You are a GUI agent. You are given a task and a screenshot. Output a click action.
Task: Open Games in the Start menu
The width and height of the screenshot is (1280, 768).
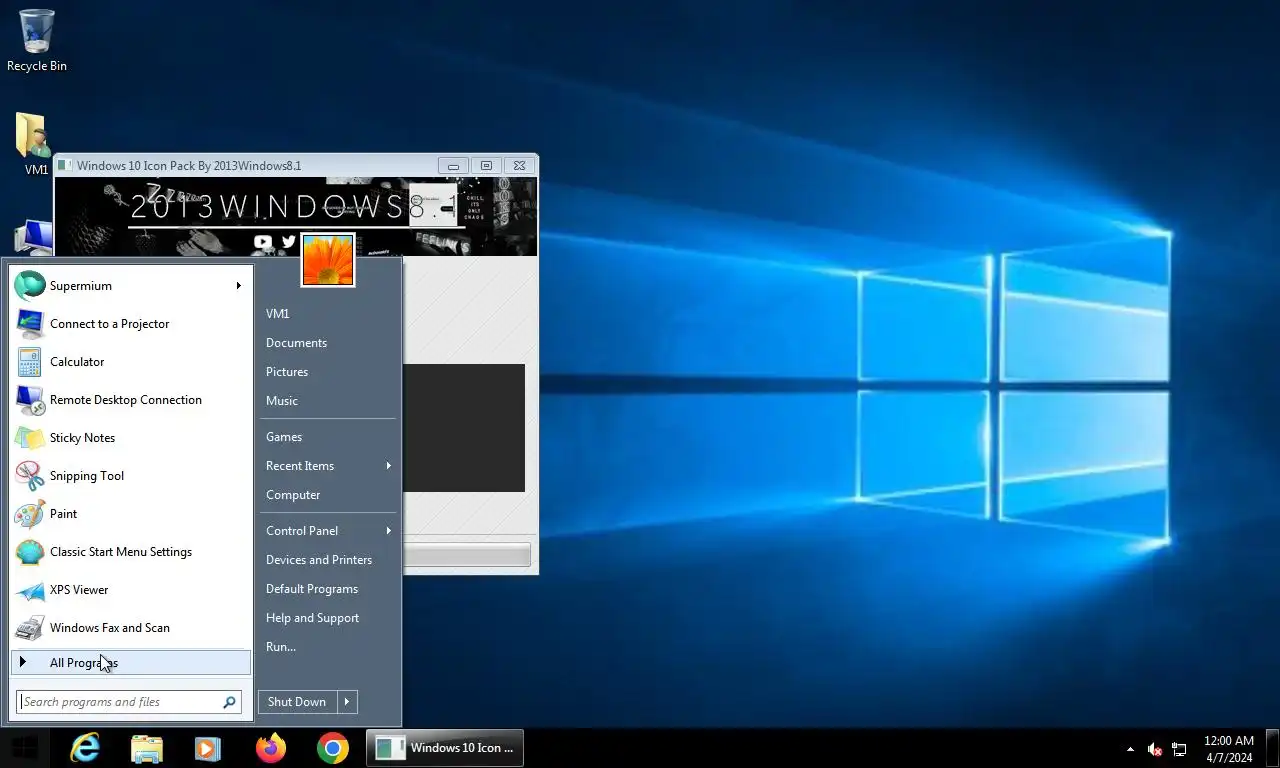point(329,437)
